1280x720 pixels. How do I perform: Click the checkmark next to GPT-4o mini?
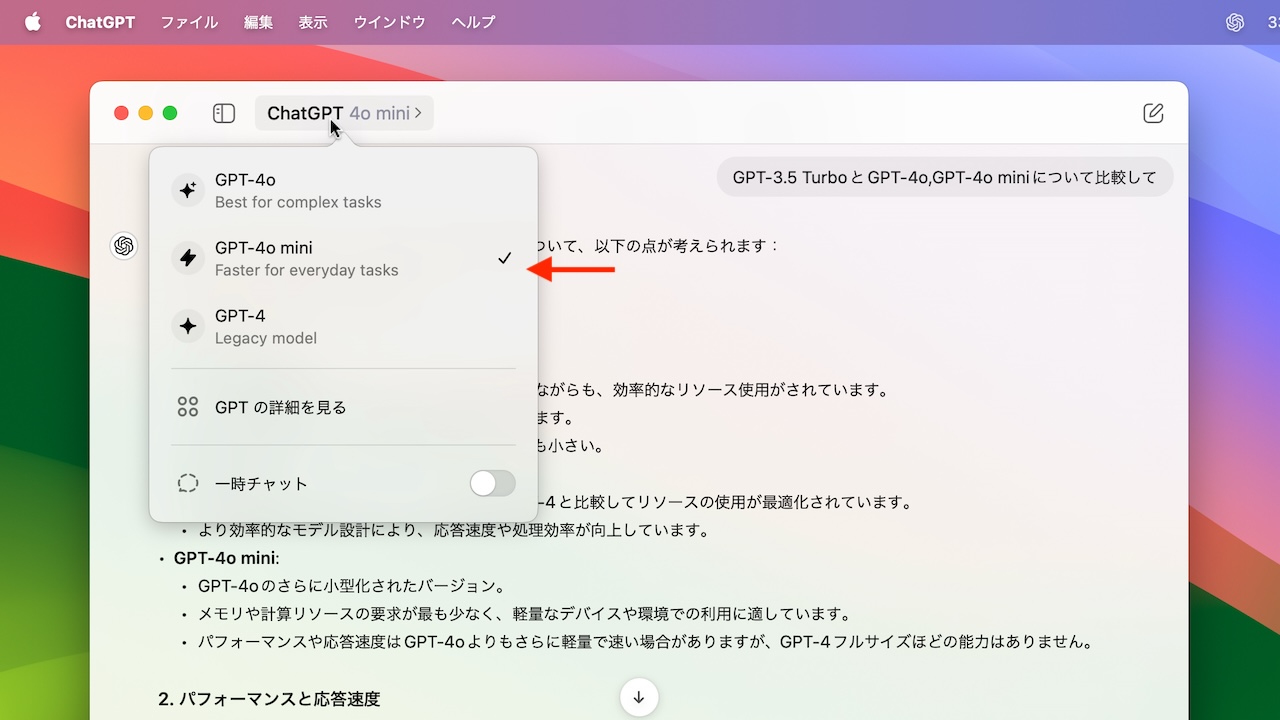(x=505, y=258)
